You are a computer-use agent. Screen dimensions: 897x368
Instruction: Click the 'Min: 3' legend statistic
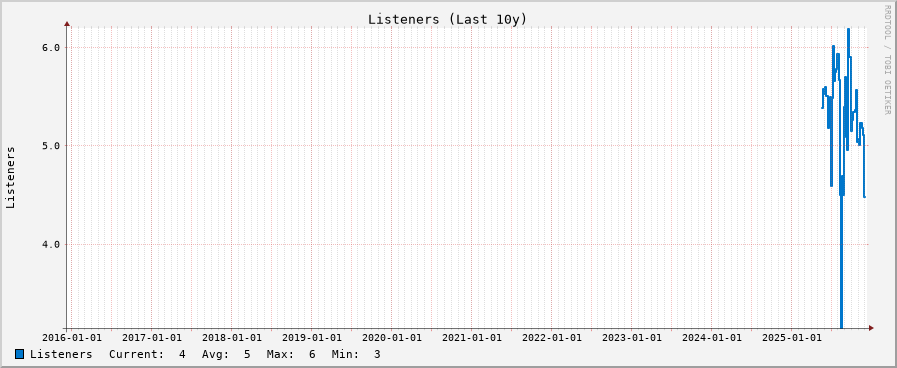point(356,354)
